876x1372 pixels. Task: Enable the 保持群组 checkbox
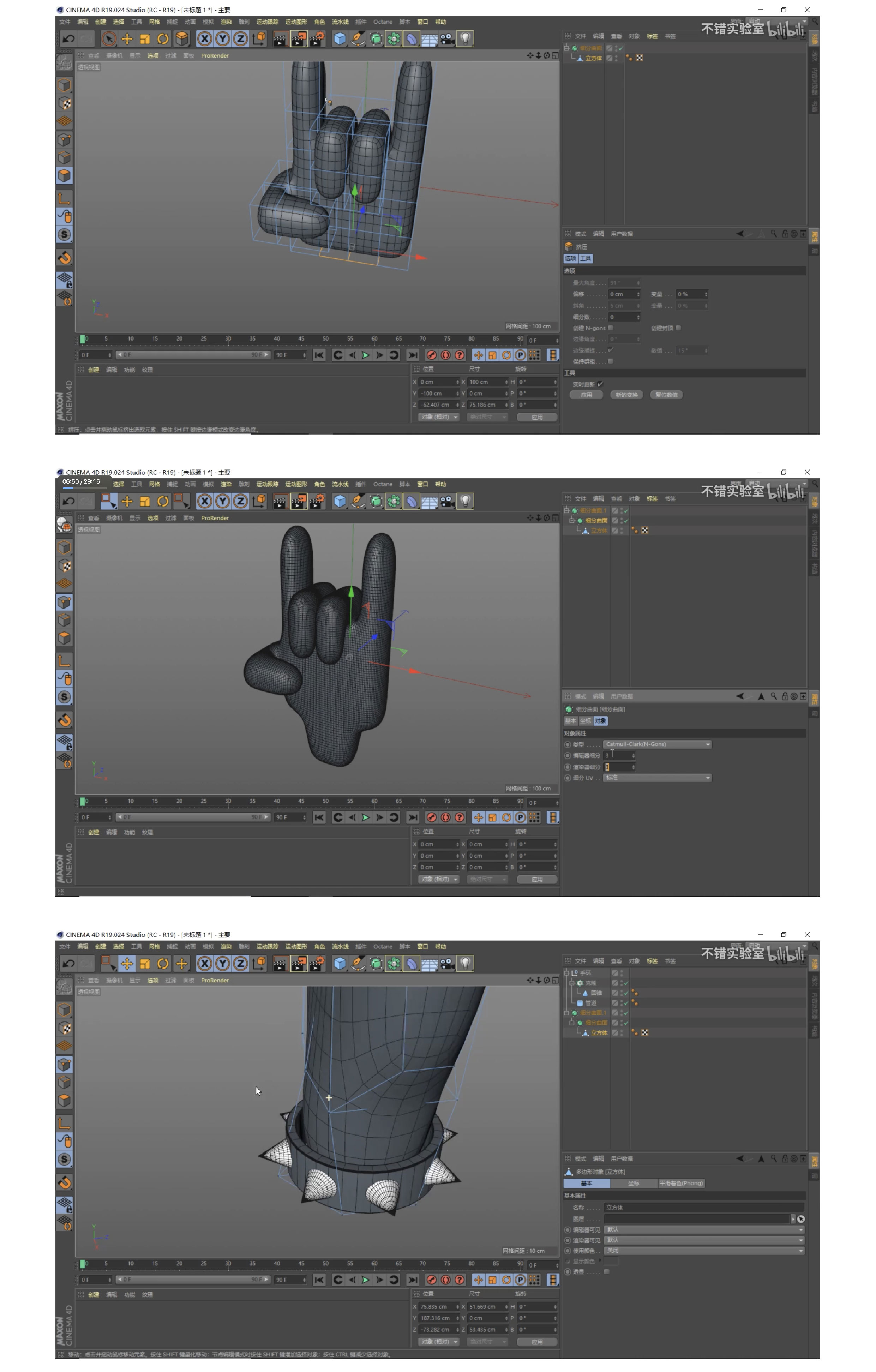[611, 361]
